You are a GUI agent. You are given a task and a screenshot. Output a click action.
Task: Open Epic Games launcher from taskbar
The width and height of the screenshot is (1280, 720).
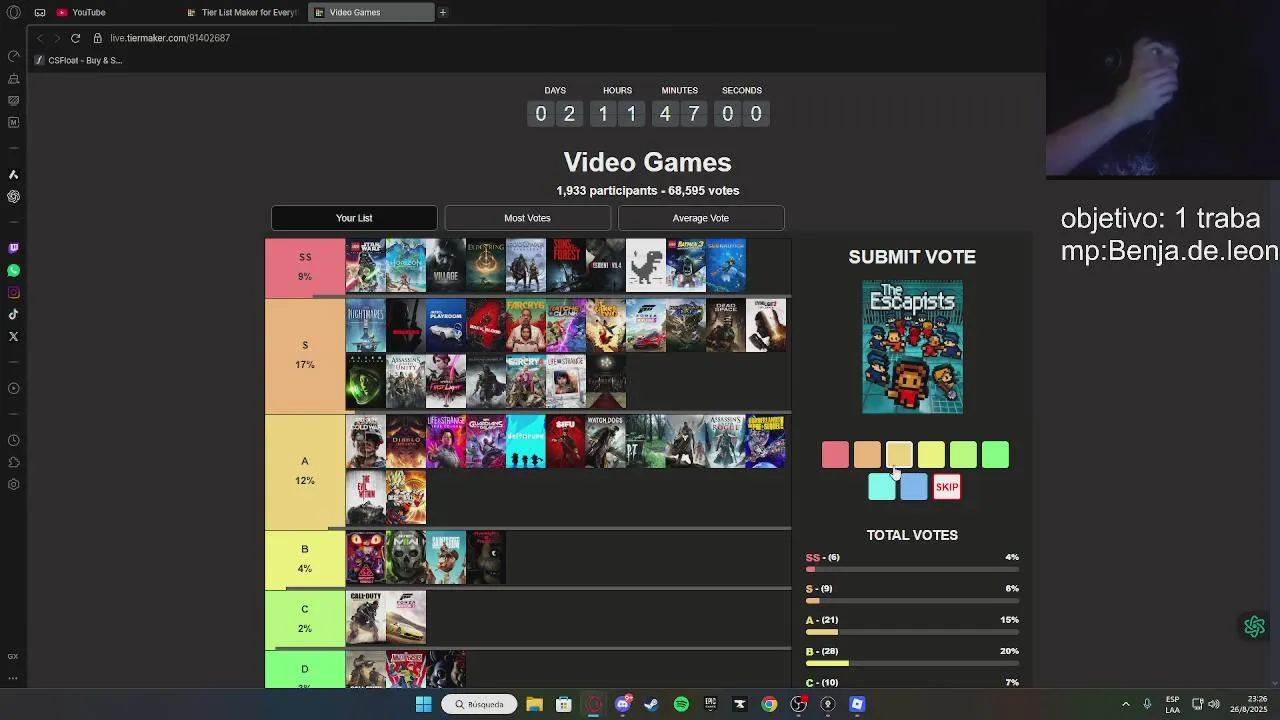point(710,704)
